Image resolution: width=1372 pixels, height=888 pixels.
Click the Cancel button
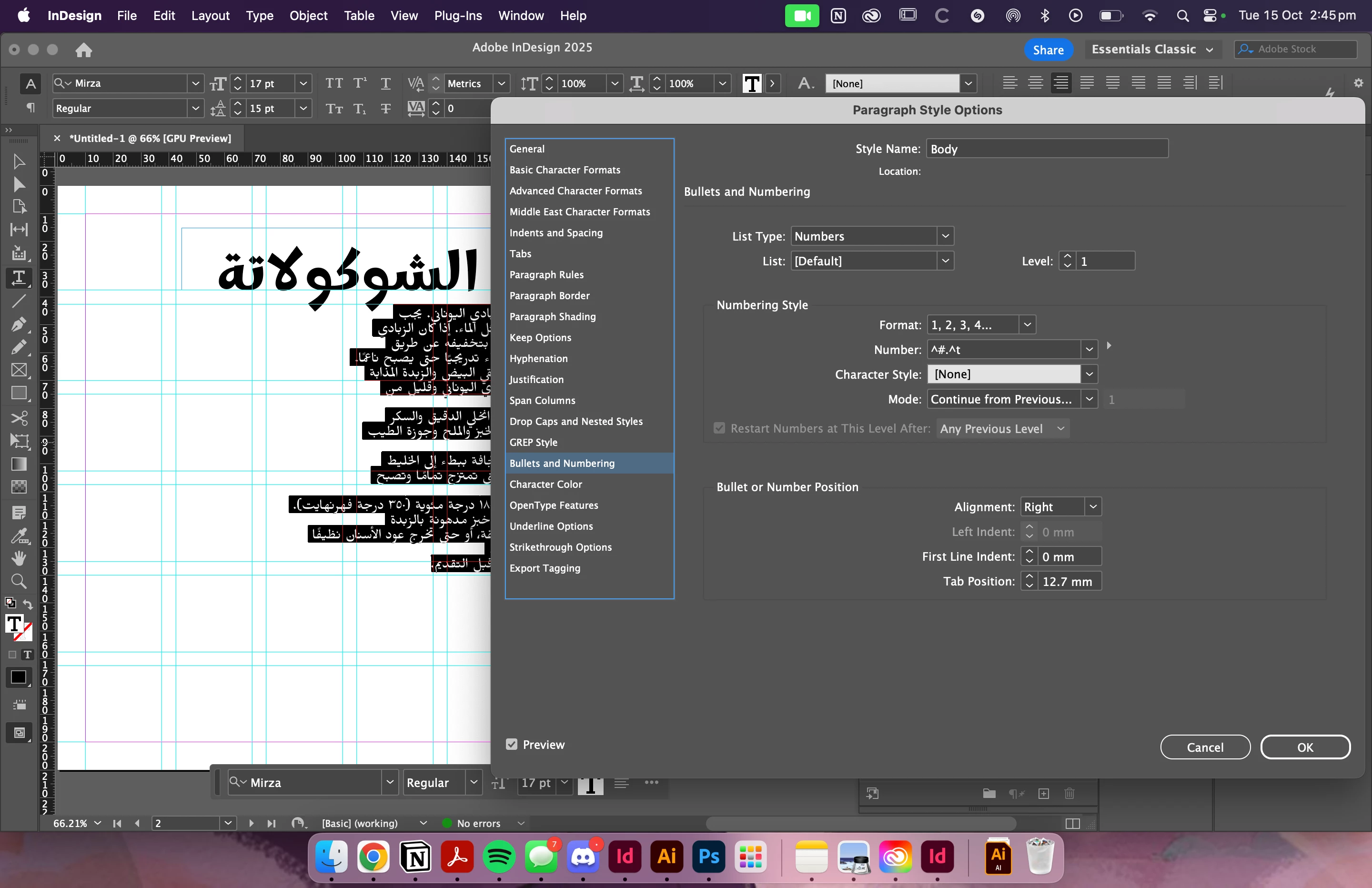1204,747
